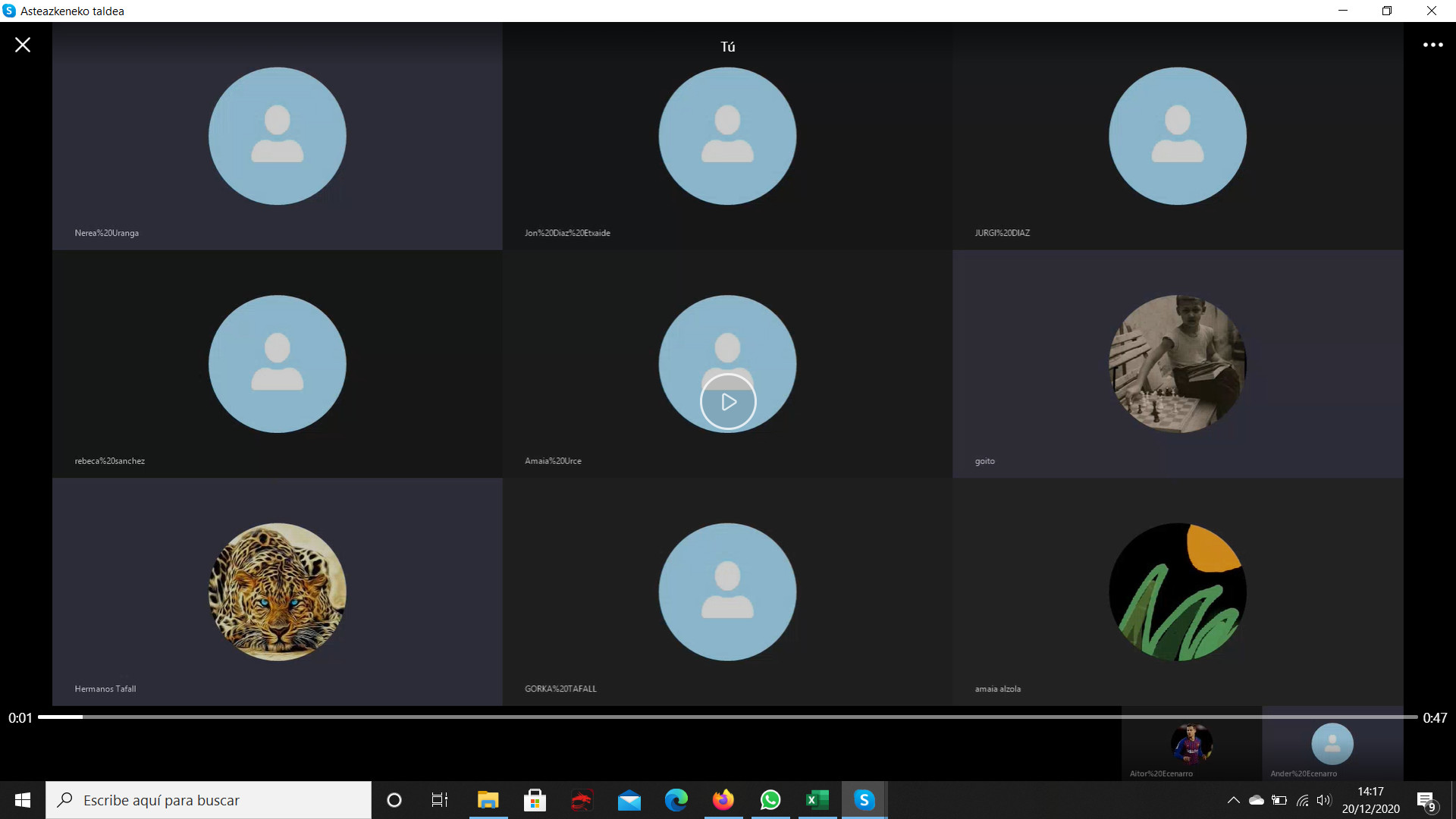This screenshot has height=819, width=1456.
Task: Open Skype from the taskbar
Action: 864,800
